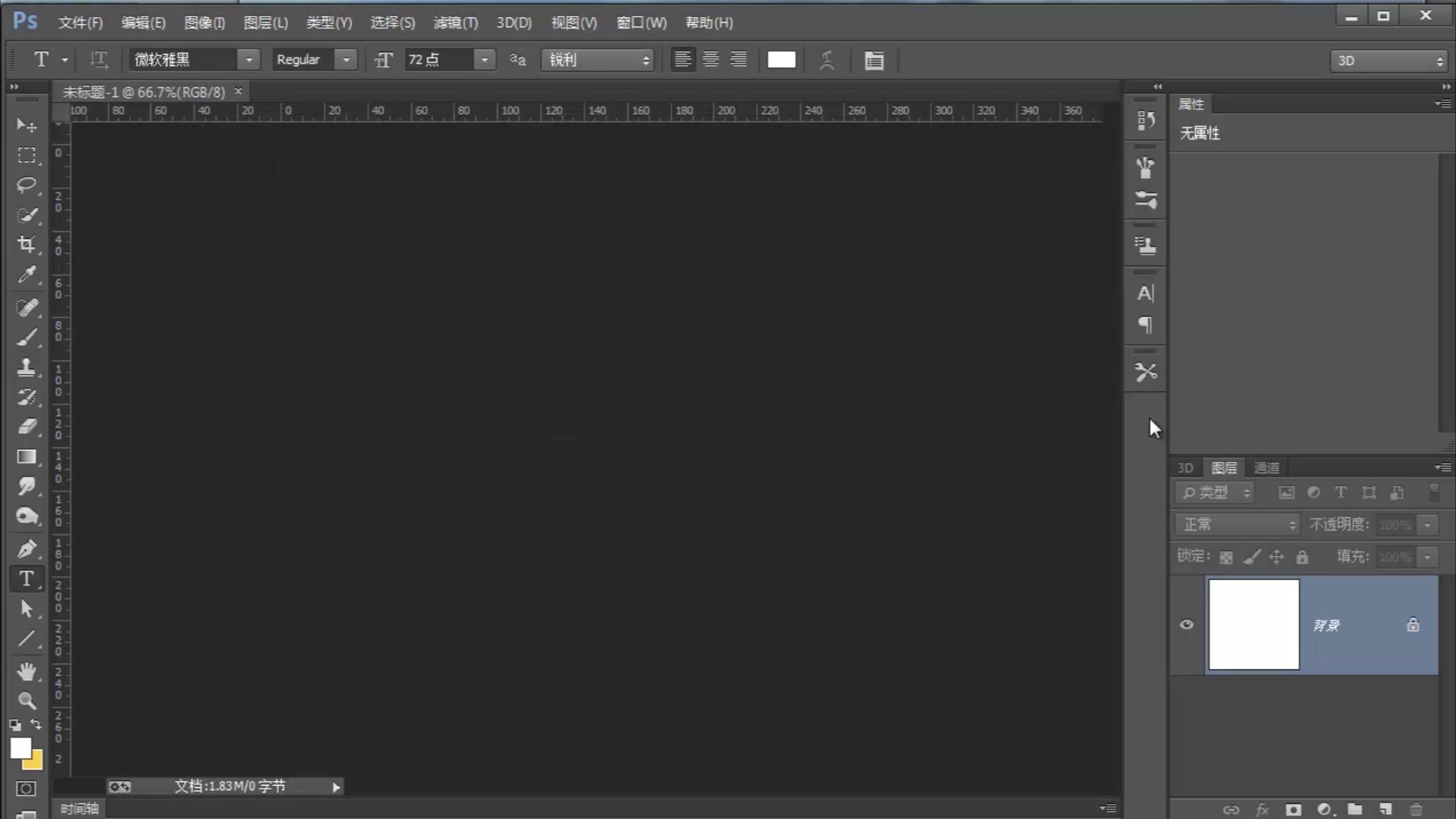Open Create Warped Text dialog
1456x819 pixels.
(x=827, y=60)
